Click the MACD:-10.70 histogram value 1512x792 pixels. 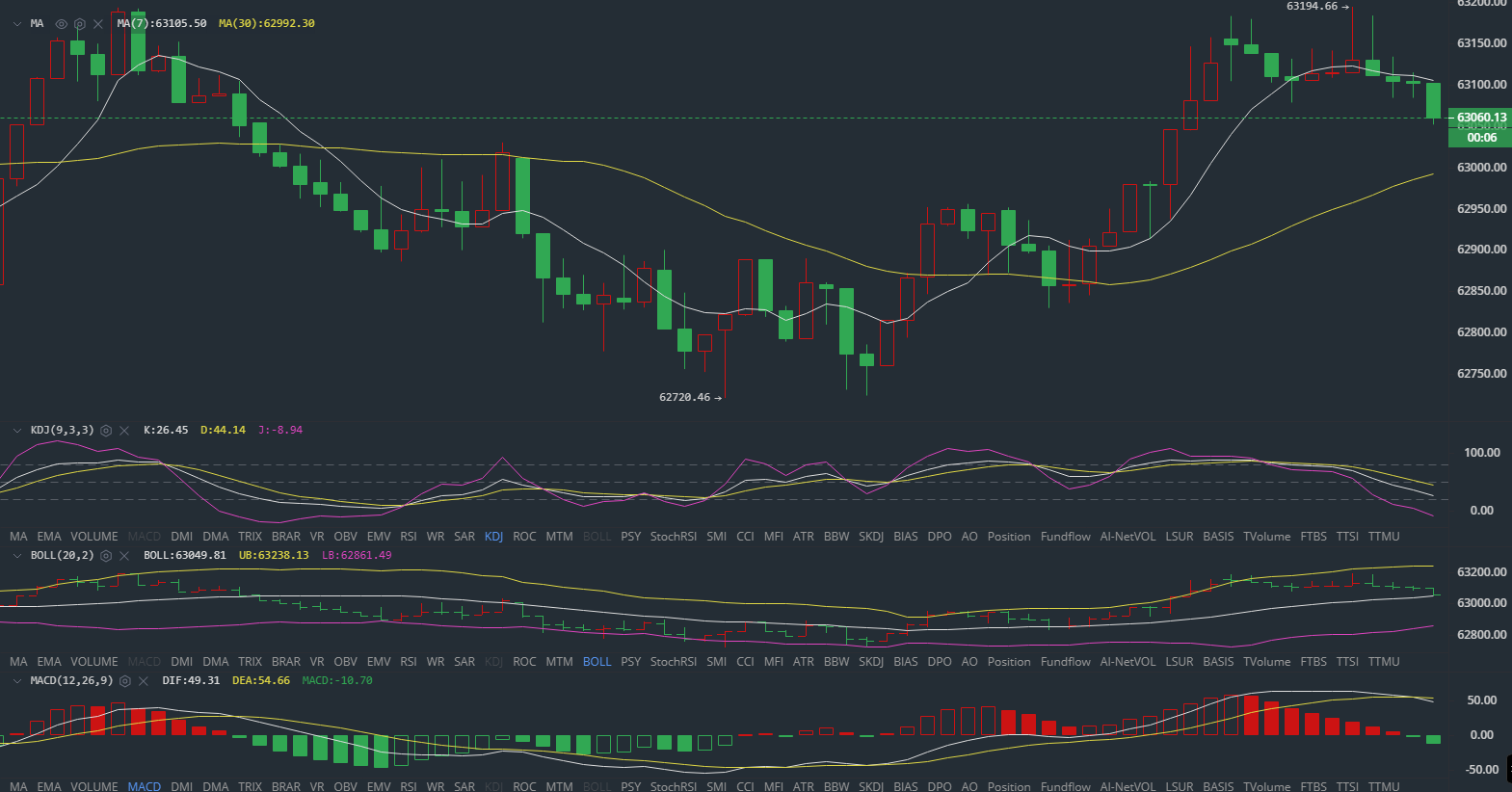pos(337,680)
